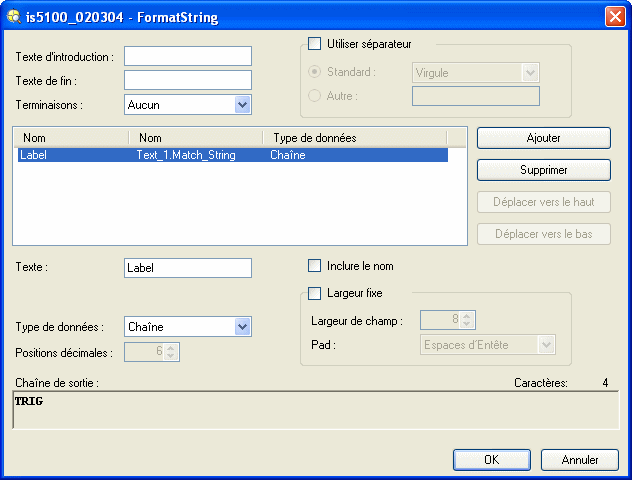Select the Standard radio button
Screen dimensions: 632x480
(315, 72)
